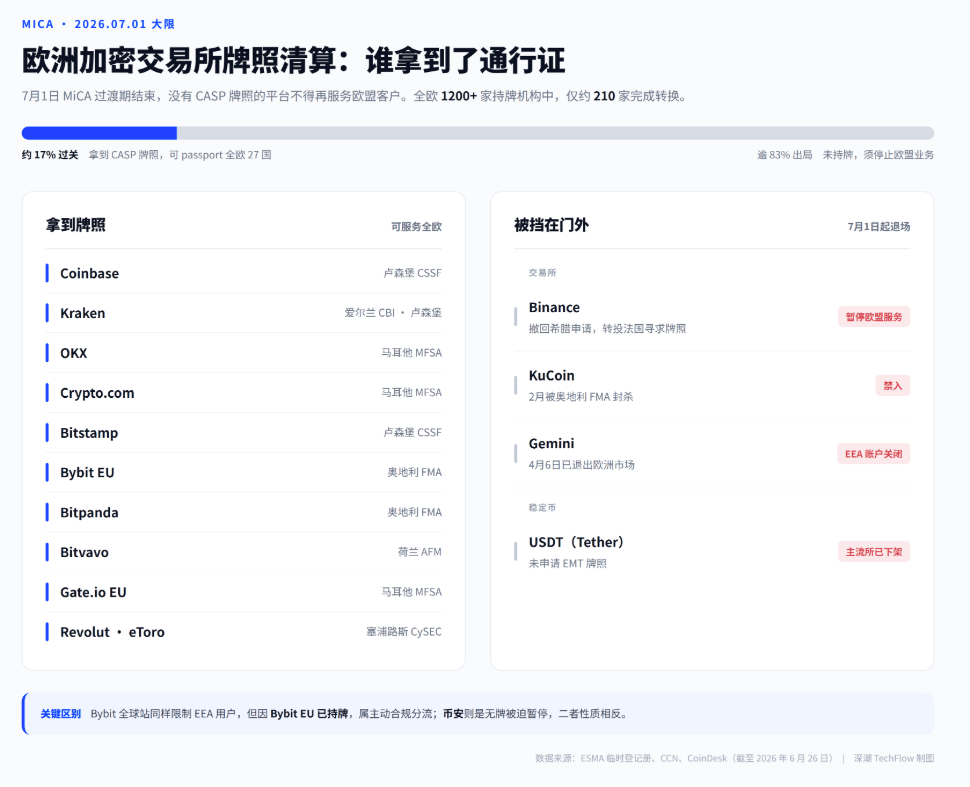The width and height of the screenshot is (970, 787).
Task: Select the Bitstamp row
Action: coord(244,432)
